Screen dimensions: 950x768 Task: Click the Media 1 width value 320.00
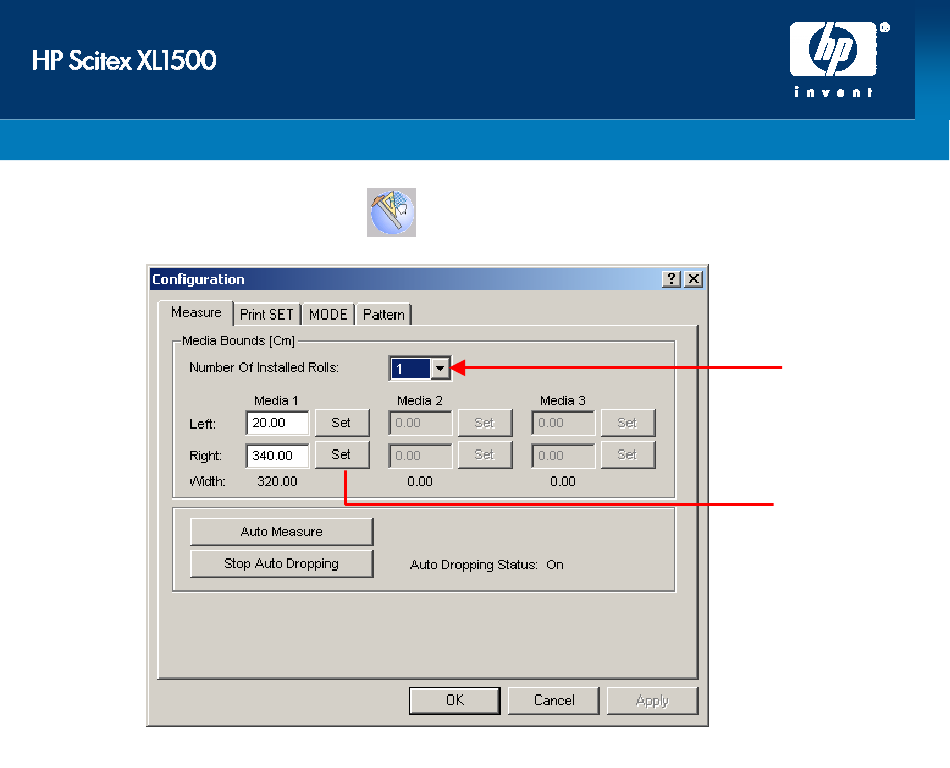pyautogui.click(x=277, y=482)
